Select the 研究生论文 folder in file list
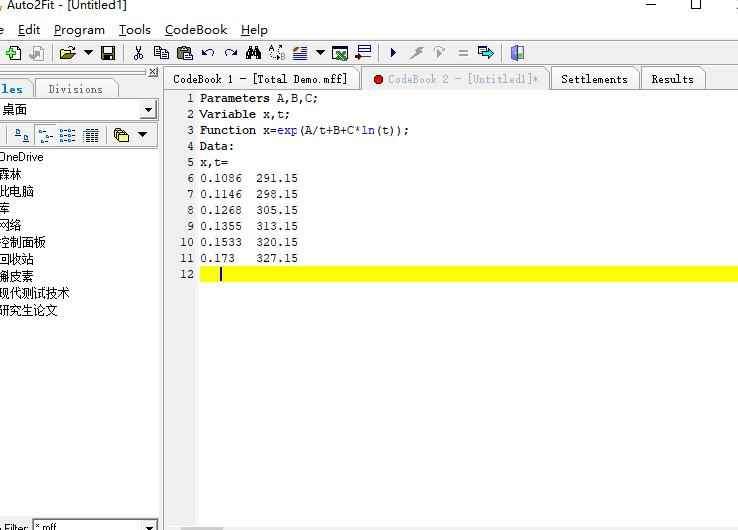Viewport: 738px width, 530px height. pyautogui.click(x=29, y=311)
